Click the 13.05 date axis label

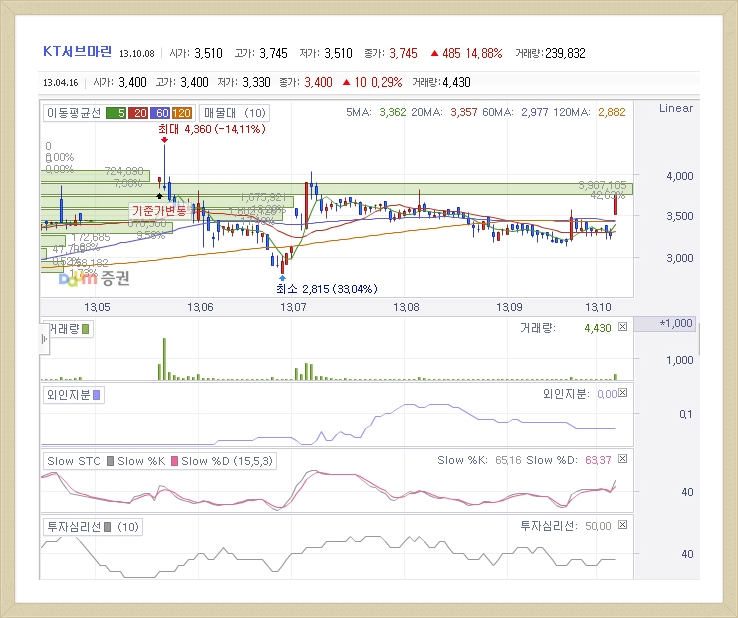click(x=97, y=307)
